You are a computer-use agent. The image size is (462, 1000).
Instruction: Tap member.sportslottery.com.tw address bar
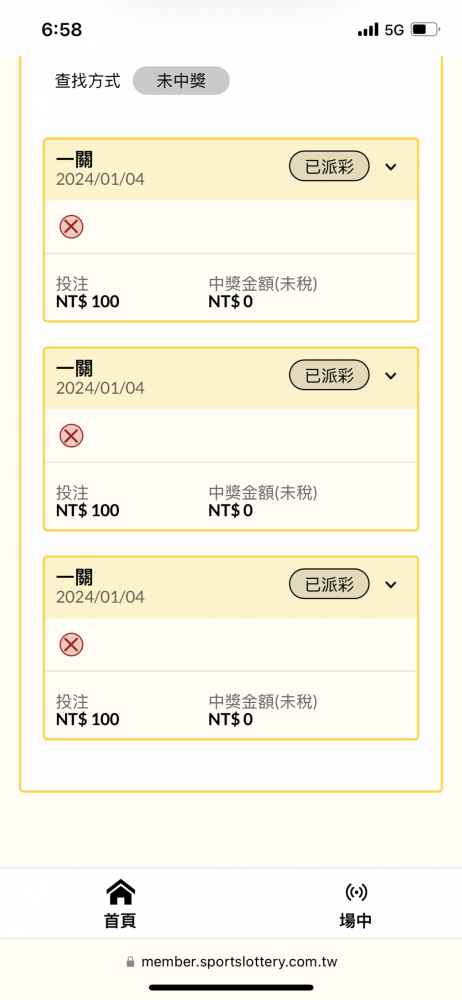coord(231,962)
